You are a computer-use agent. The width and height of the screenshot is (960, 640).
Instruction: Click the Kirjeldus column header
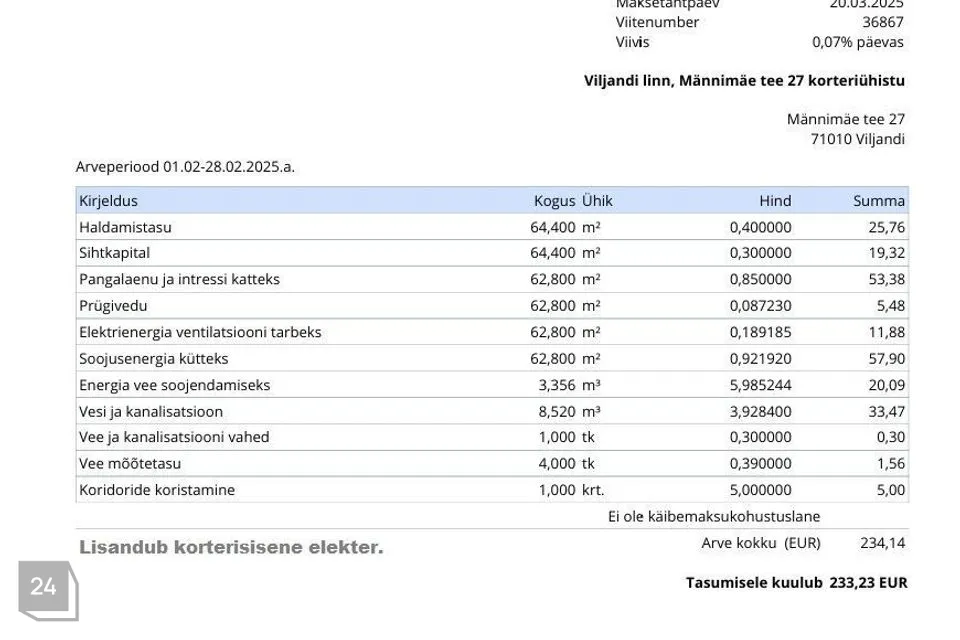(109, 201)
